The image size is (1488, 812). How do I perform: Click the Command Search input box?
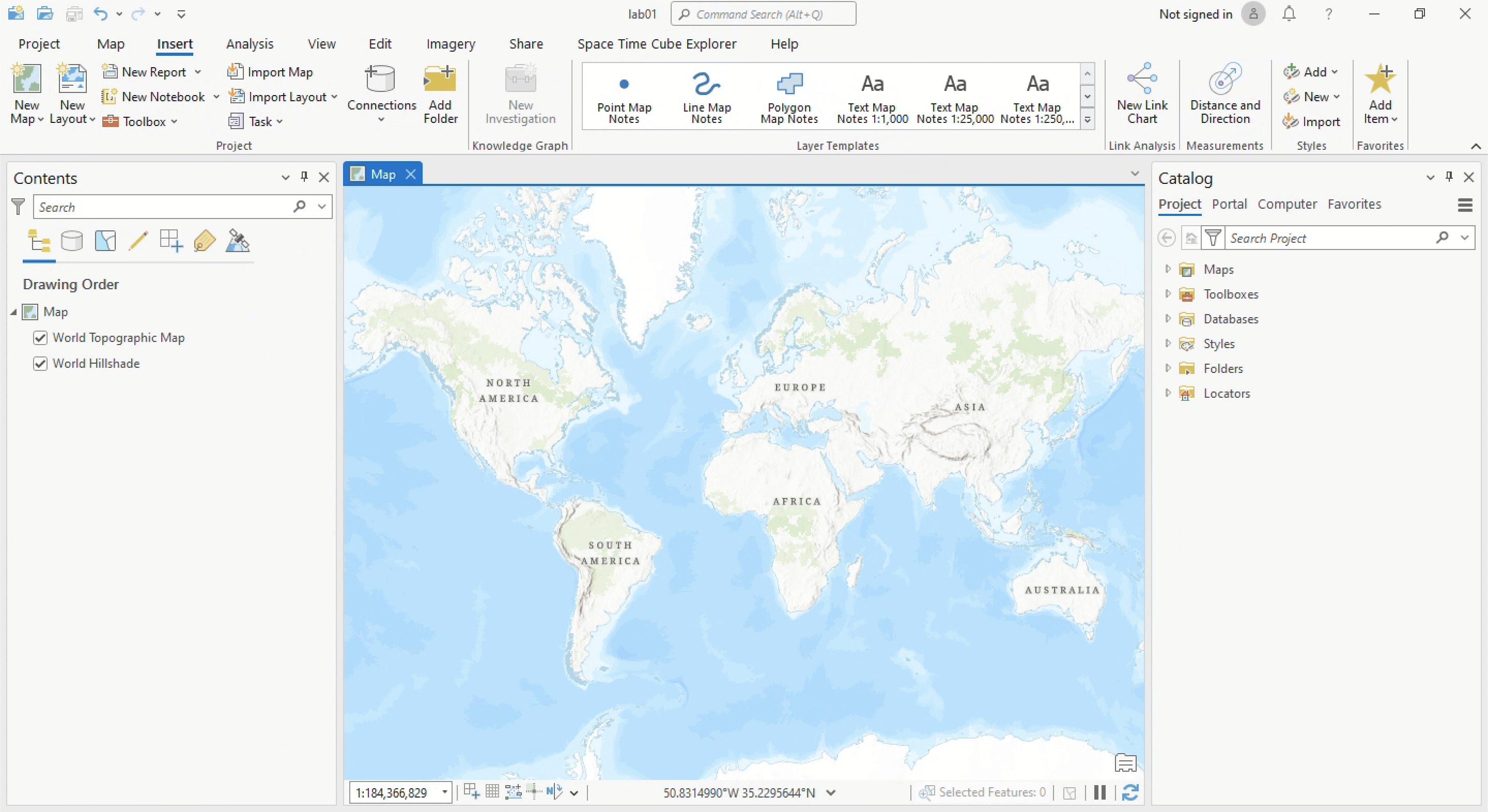click(763, 14)
